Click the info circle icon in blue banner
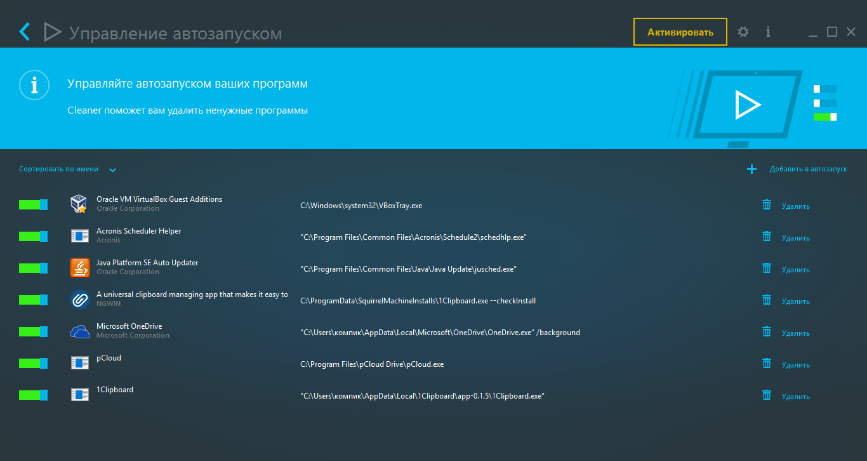Viewport: 867px width, 461px height. [34, 85]
